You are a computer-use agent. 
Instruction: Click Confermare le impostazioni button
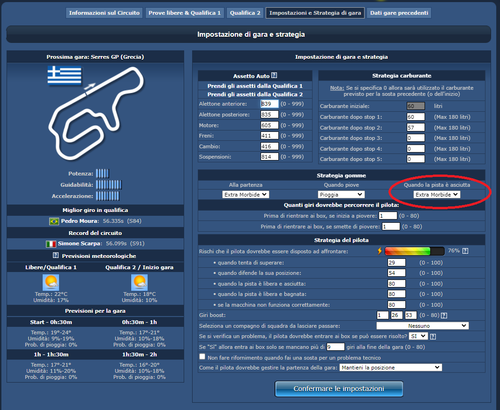point(339,389)
